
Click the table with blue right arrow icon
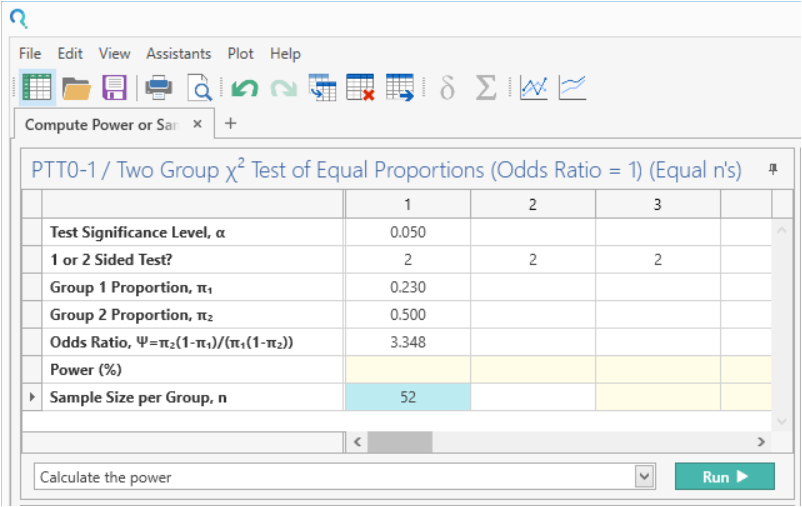click(400, 87)
